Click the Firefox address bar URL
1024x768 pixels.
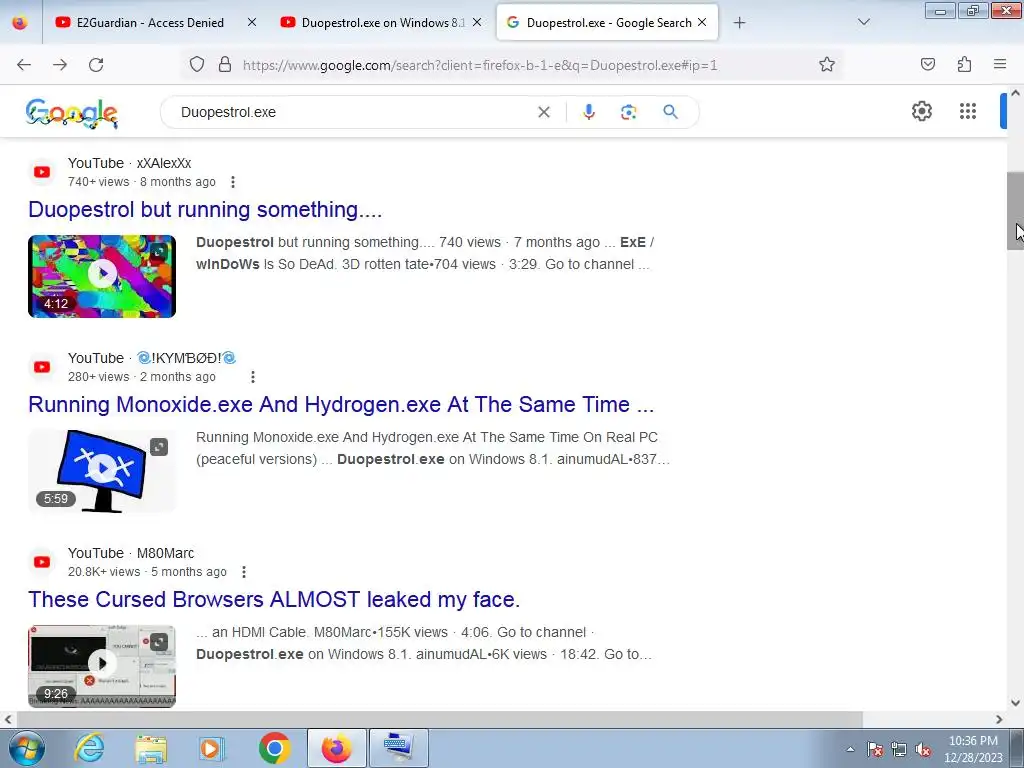(x=480, y=65)
